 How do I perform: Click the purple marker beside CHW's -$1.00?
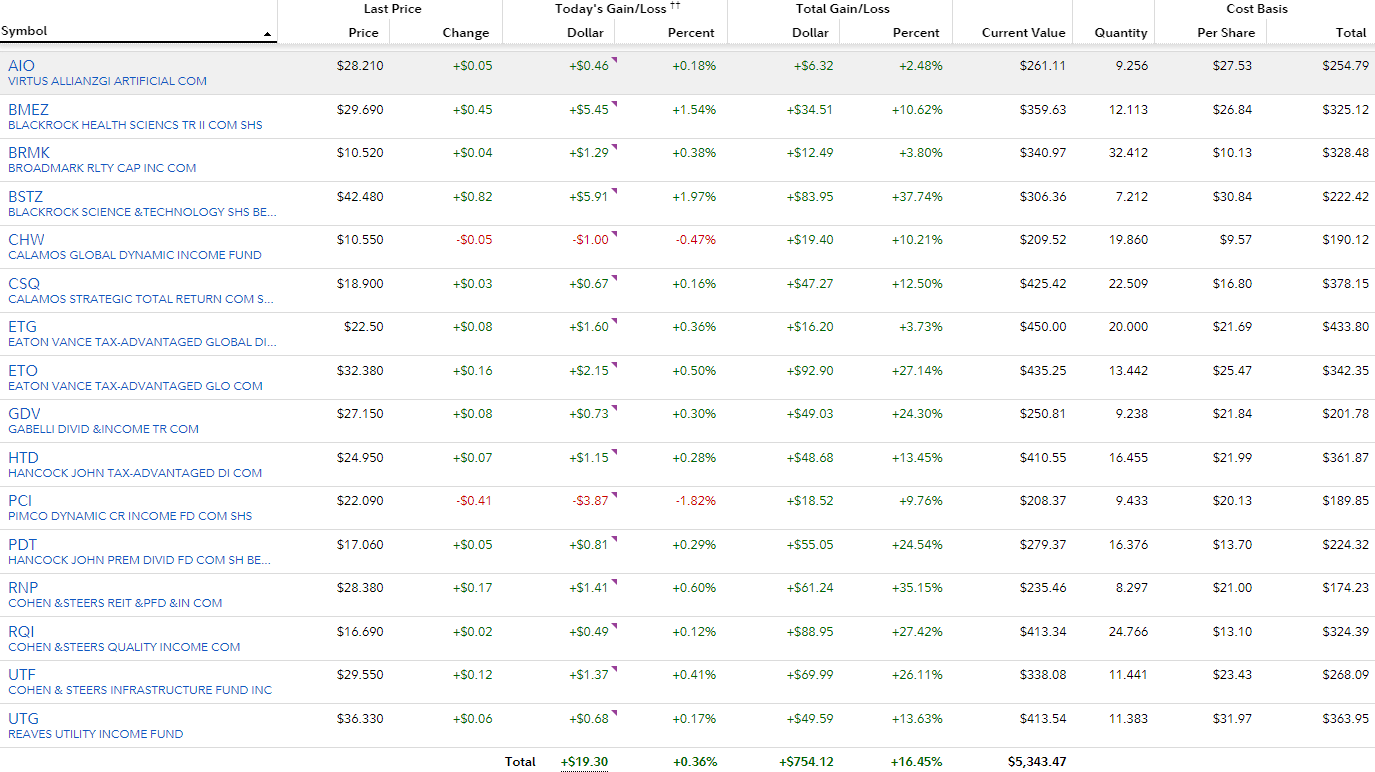coord(614,234)
